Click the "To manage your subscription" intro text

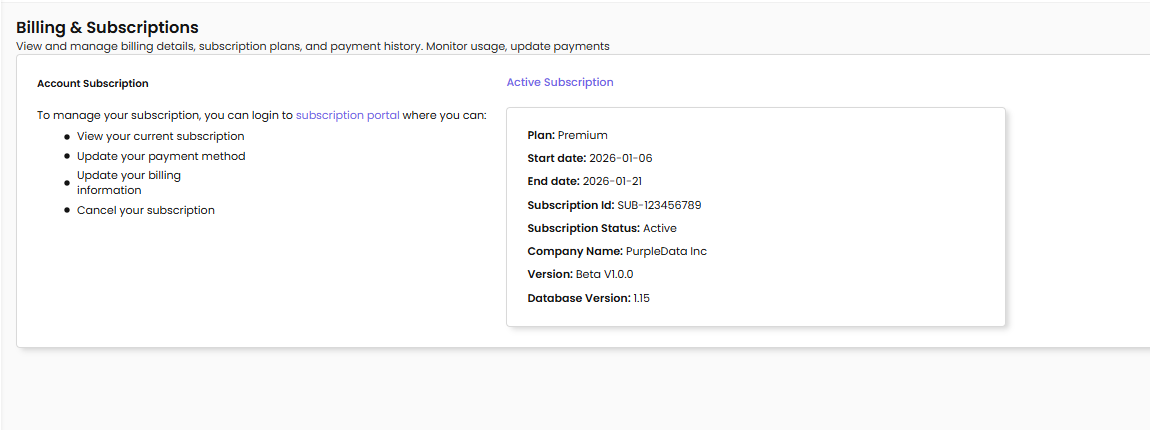pos(165,115)
